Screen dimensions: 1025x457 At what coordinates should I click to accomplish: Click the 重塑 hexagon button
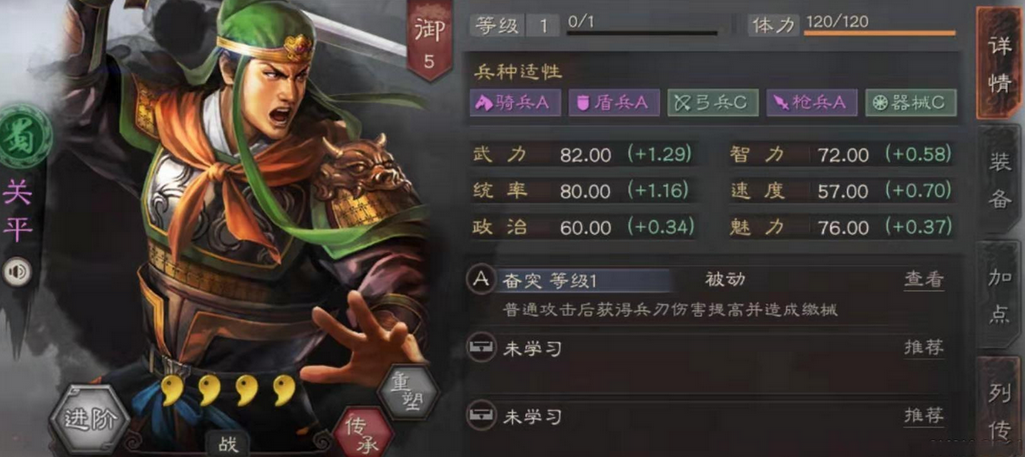click(x=407, y=390)
